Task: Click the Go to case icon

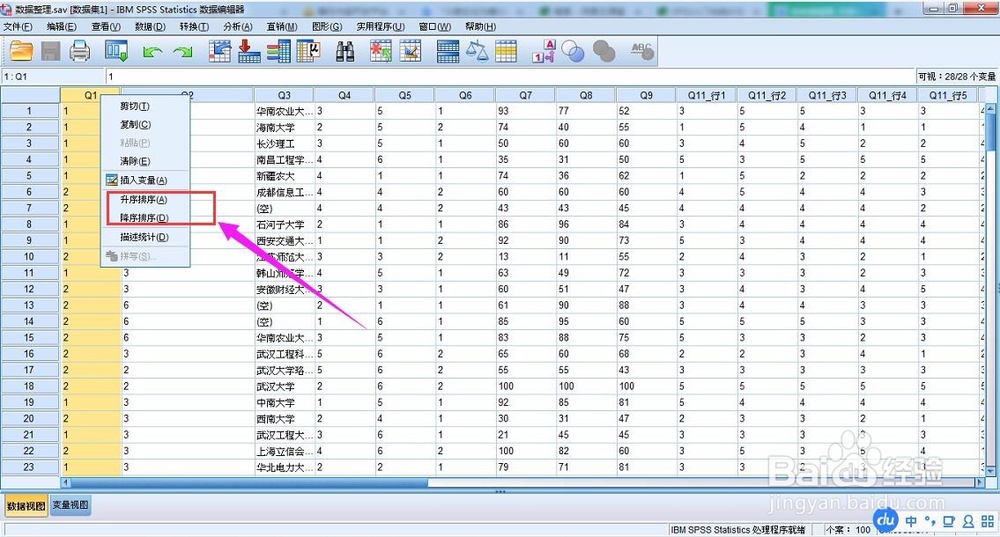Action: pos(220,51)
